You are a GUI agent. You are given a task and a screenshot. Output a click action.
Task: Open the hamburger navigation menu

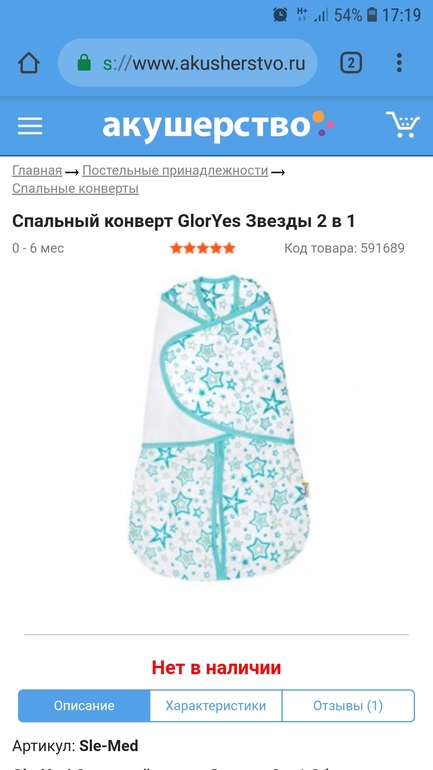(30, 126)
